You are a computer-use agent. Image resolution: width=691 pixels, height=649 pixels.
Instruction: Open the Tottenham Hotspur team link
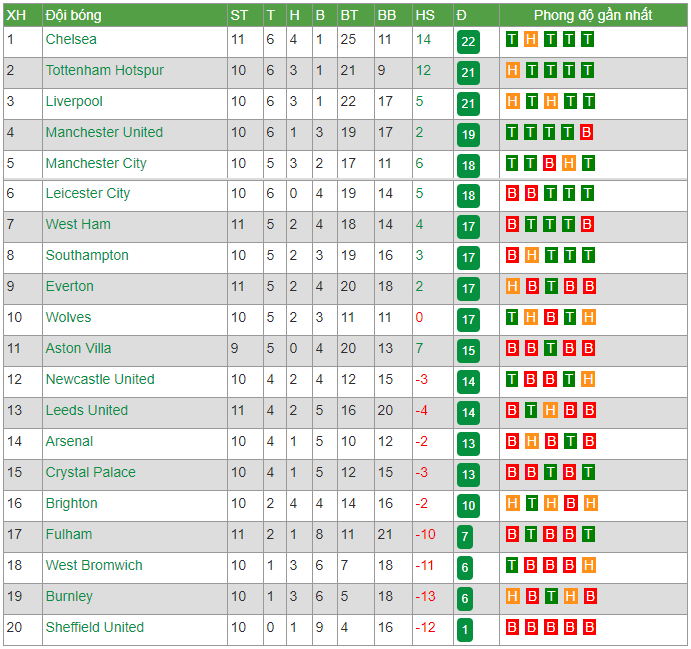pos(104,70)
